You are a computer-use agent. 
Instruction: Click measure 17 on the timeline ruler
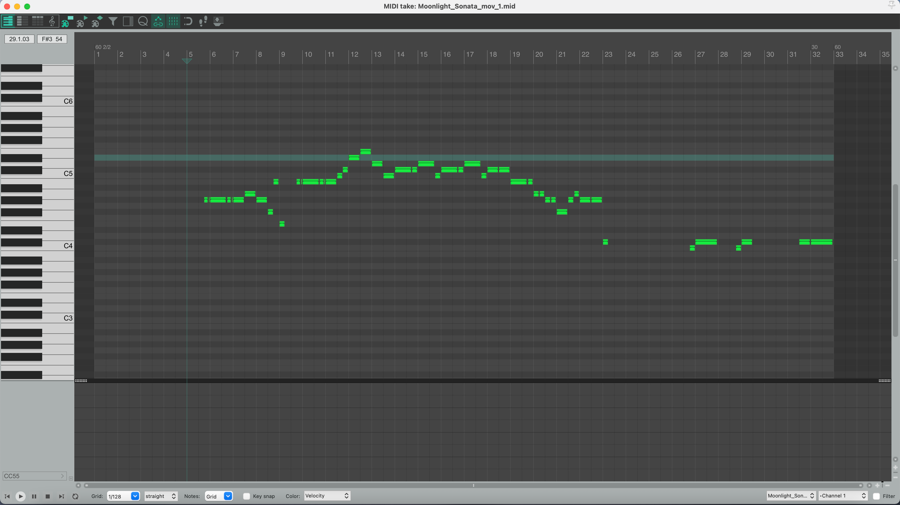[x=470, y=55]
